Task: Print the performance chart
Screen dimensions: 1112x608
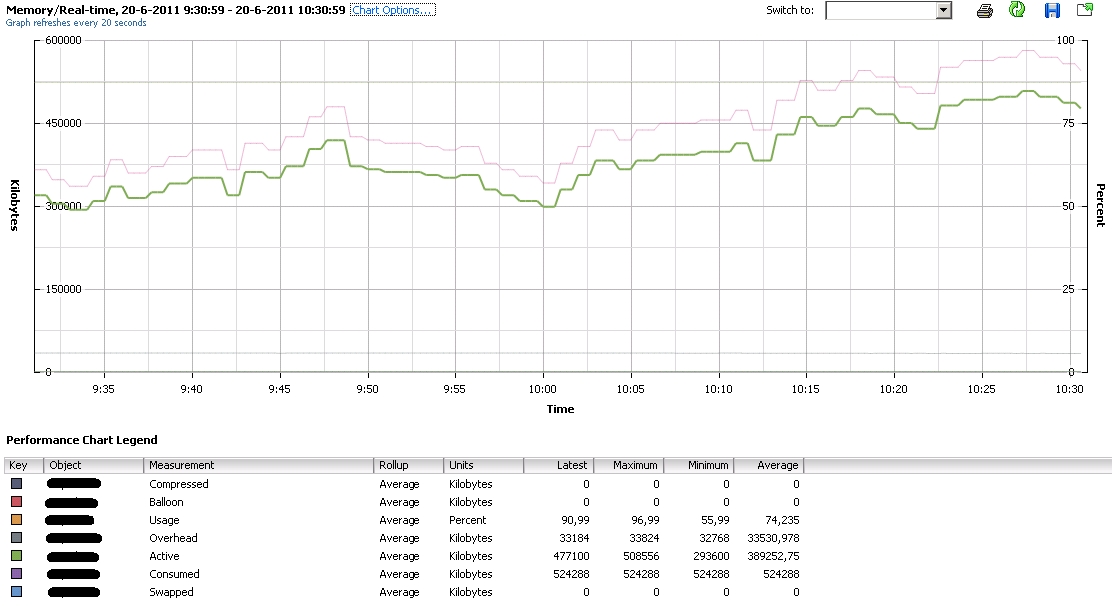Action: click(x=985, y=10)
